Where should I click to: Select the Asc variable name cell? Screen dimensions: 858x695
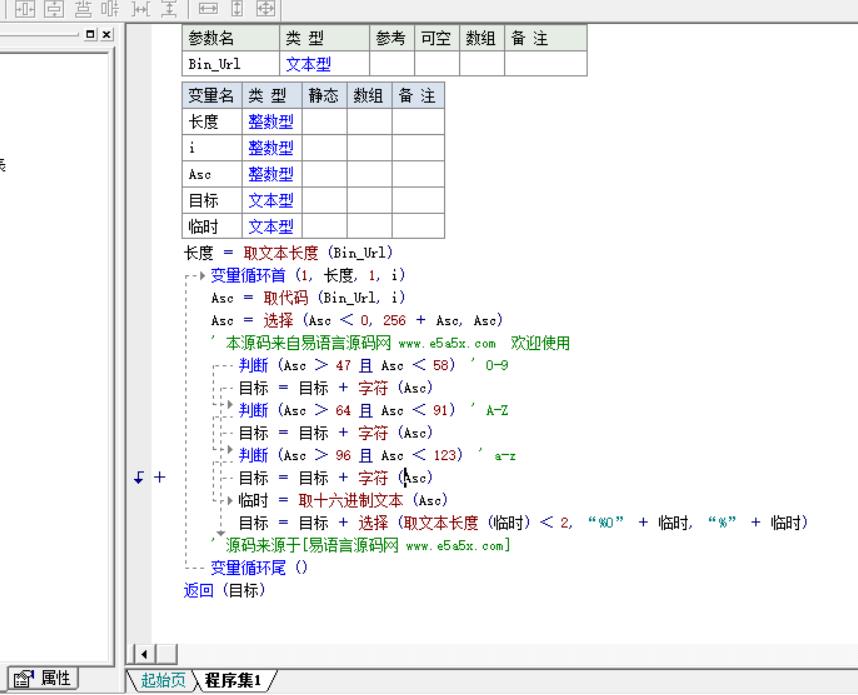pyautogui.click(x=212, y=174)
